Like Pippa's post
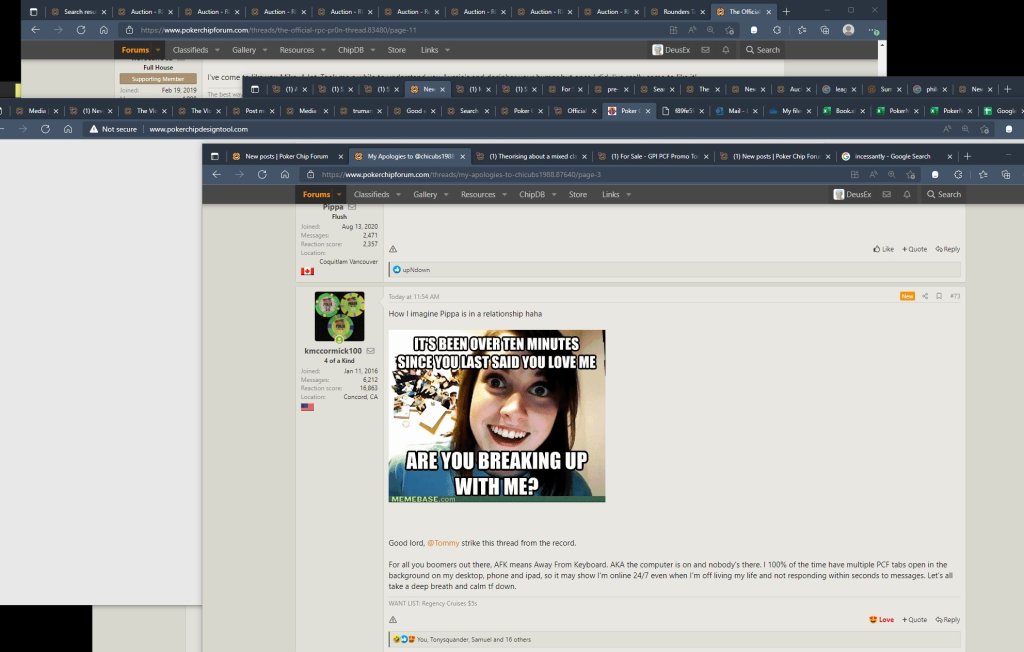The height and width of the screenshot is (652, 1024). point(883,249)
